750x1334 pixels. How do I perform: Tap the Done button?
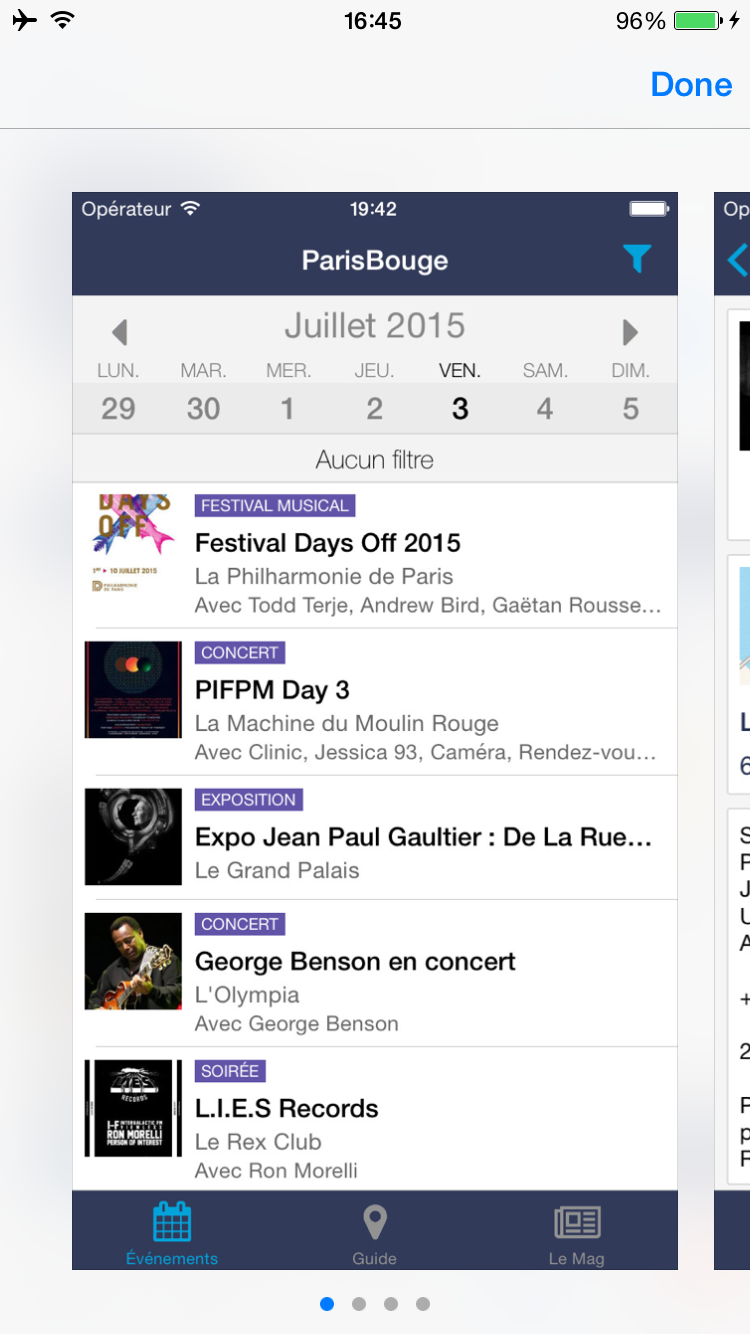[691, 84]
